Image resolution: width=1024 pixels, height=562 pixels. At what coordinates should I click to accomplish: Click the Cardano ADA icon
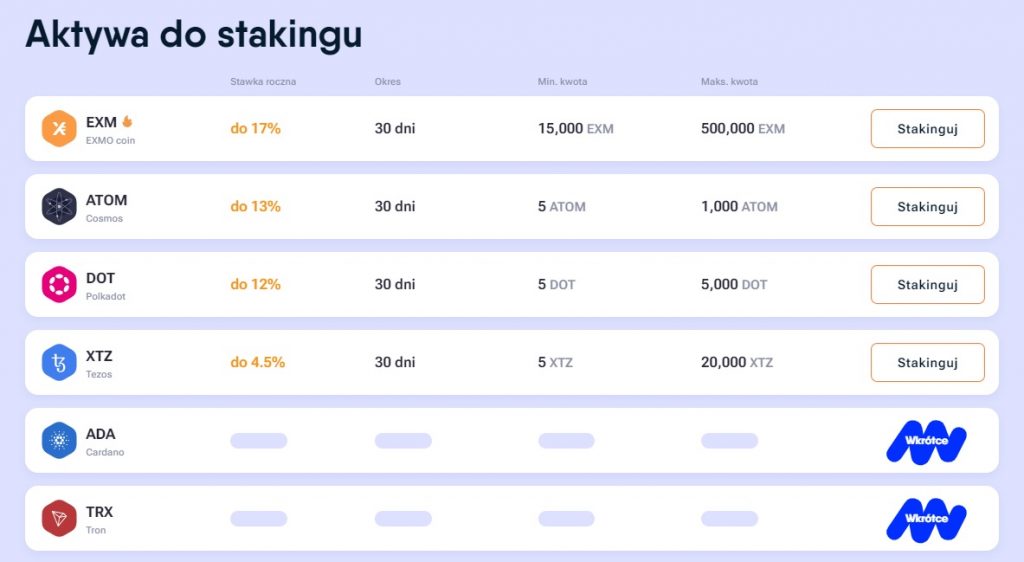pos(59,440)
